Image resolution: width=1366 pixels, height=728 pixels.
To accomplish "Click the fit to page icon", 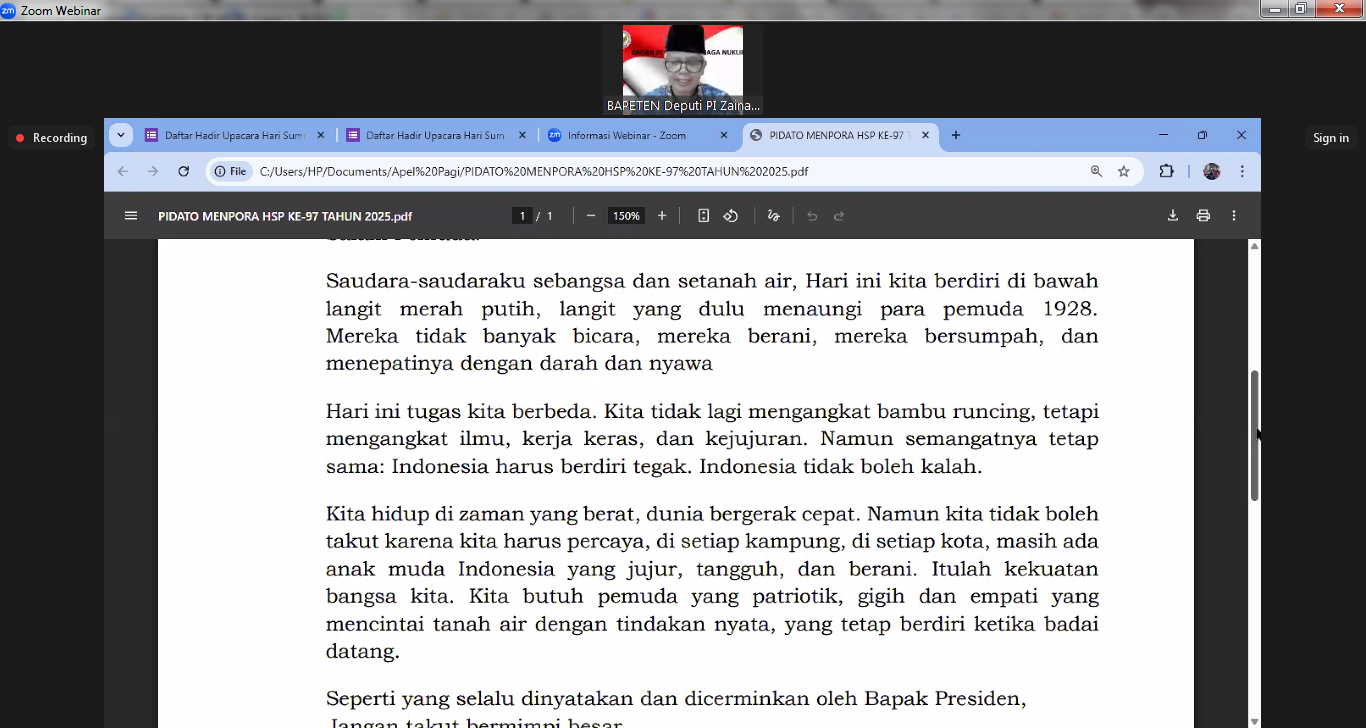I will [704, 216].
